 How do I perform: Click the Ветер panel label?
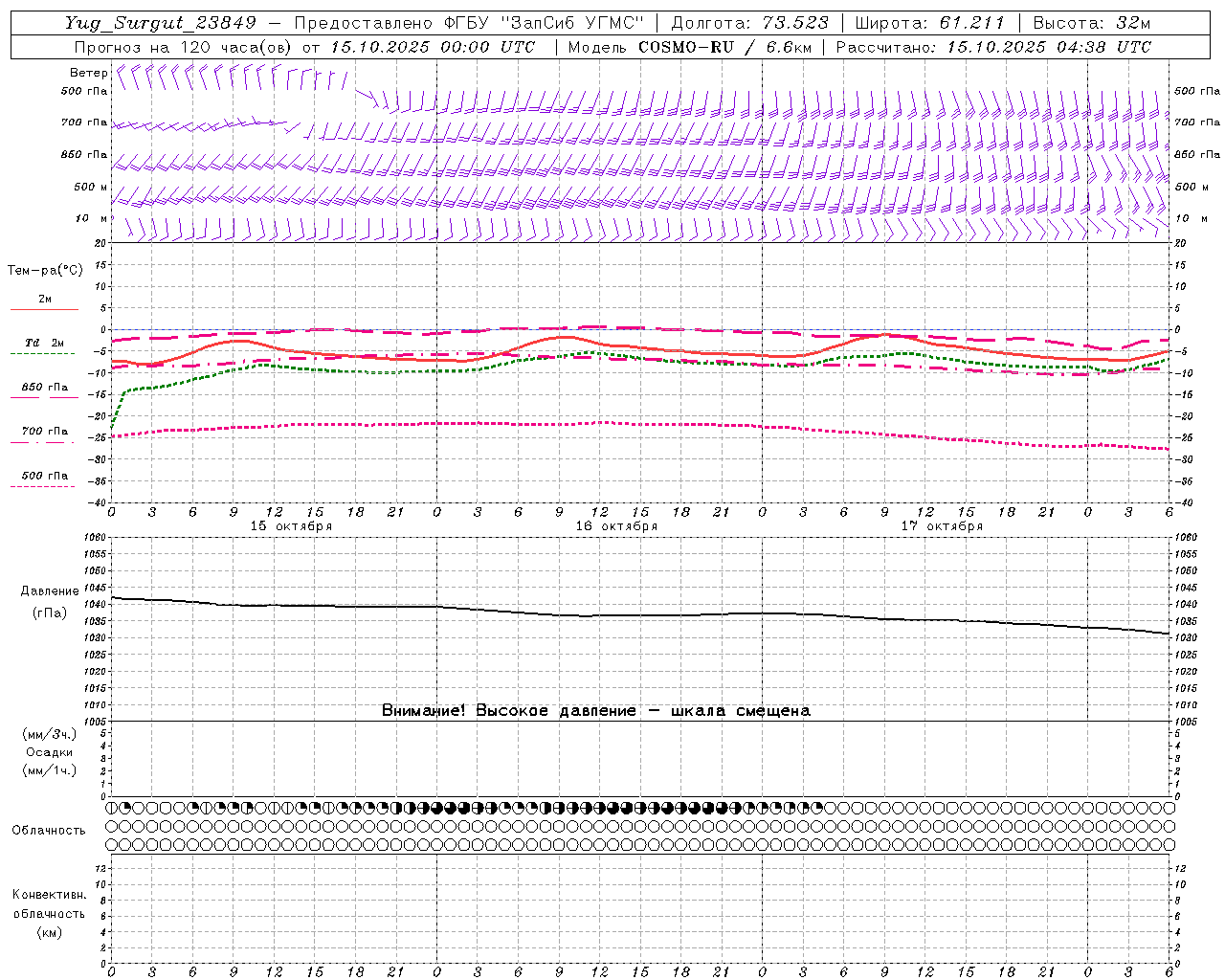pyautogui.click(x=88, y=73)
